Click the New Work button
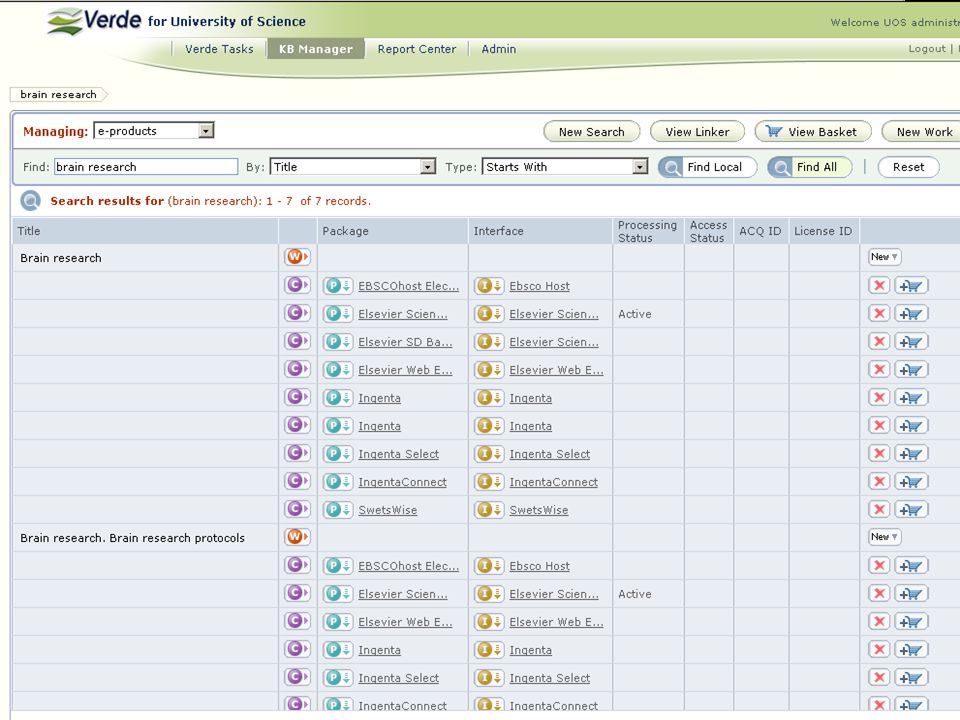The height and width of the screenshot is (720, 960). pyautogui.click(x=923, y=132)
